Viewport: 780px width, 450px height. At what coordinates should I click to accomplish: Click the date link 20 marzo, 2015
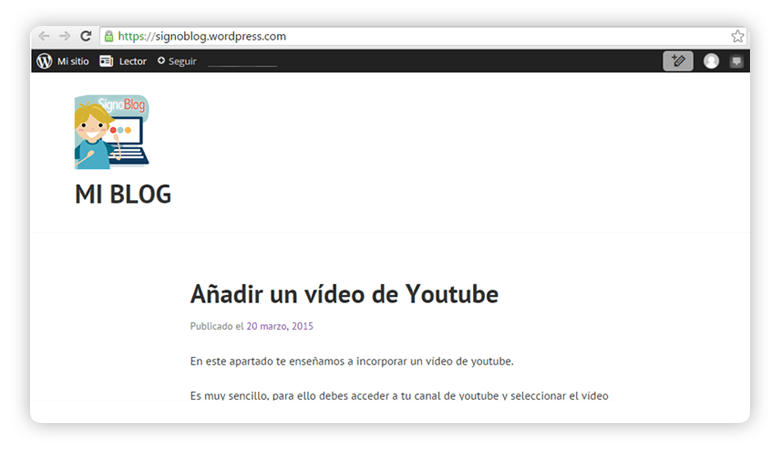pyautogui.click(x=280, y=326)
